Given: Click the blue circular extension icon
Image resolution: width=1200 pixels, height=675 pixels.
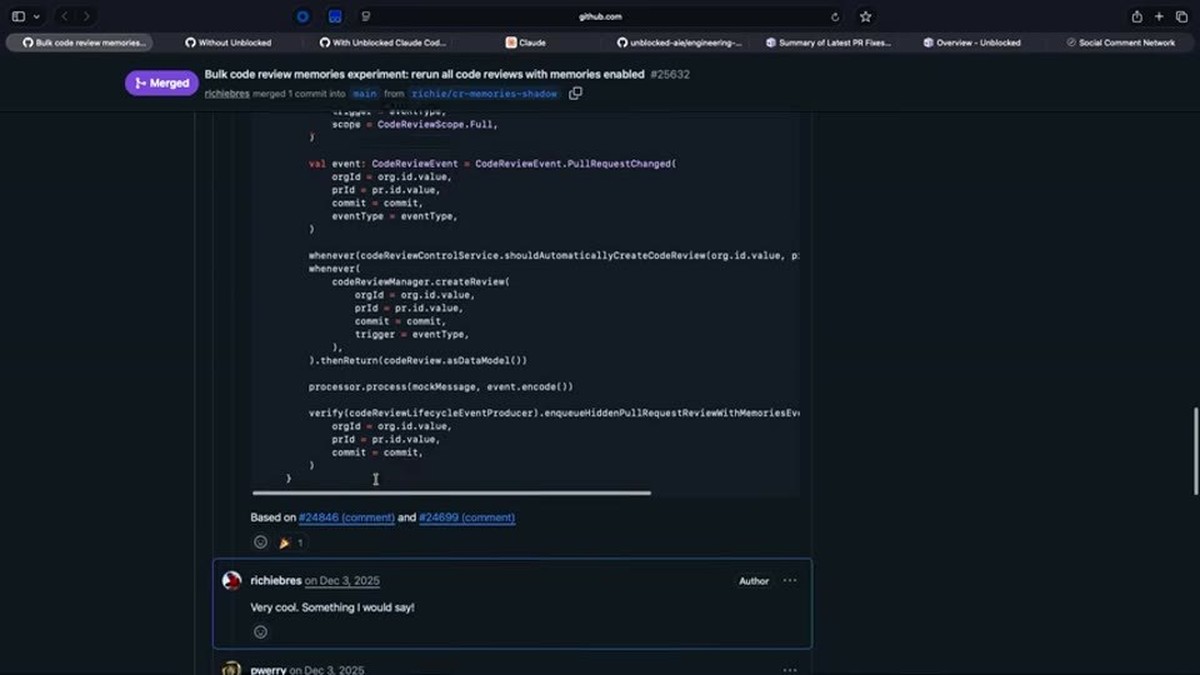Looking at the screenshot, I should pyautogui.click(x=303, y=17).
